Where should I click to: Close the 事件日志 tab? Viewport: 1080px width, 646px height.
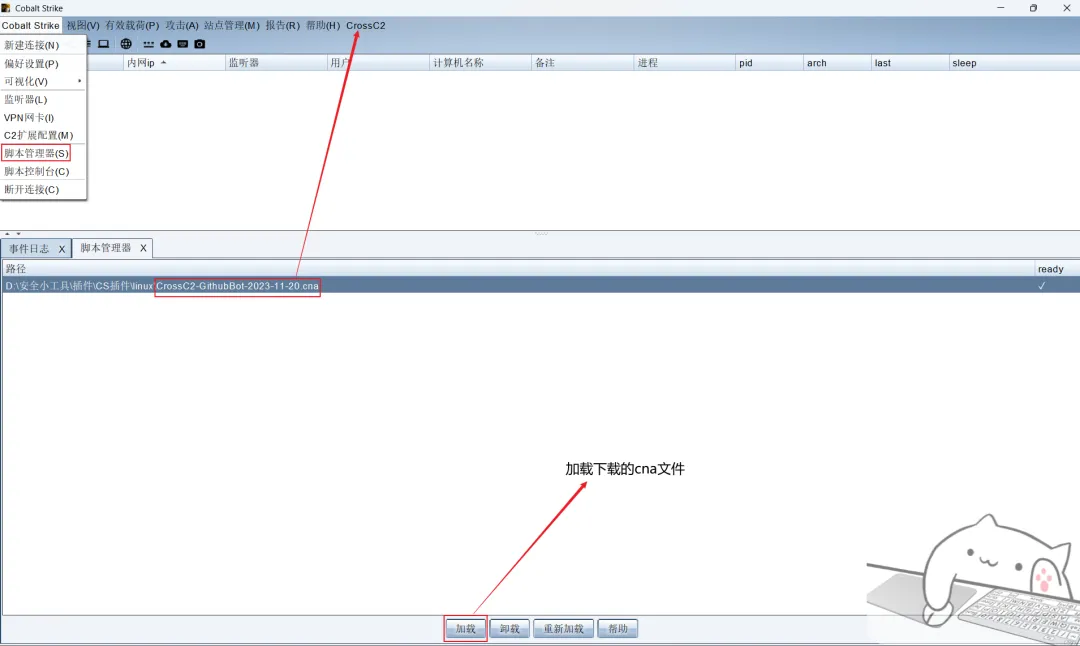coord(61,249)
